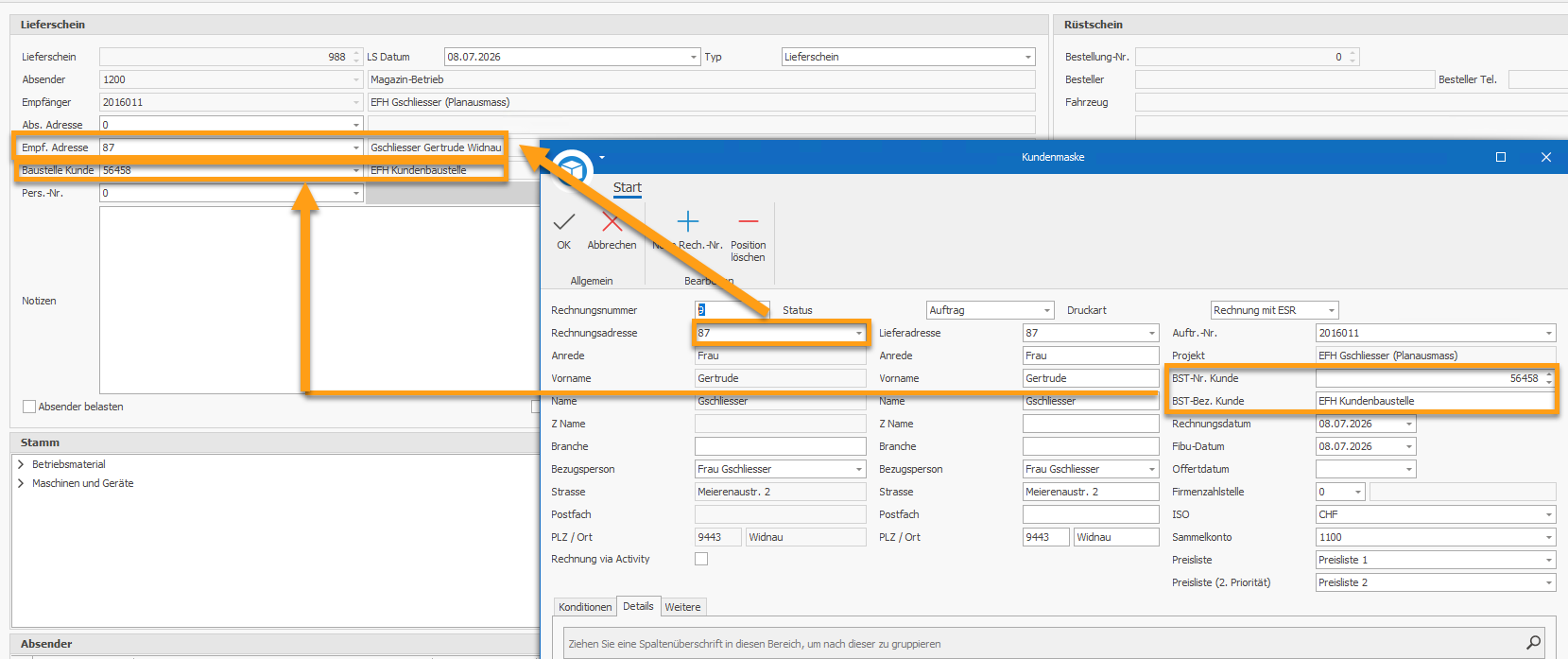Click the Position löschen minus icon
The image size is (1568, 659).
748,222
